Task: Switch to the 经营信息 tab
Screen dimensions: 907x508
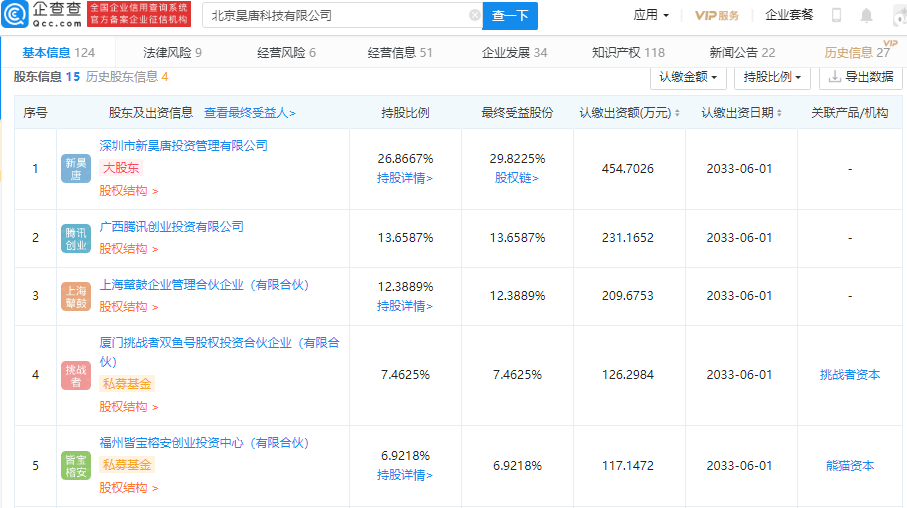Action: 400,53
